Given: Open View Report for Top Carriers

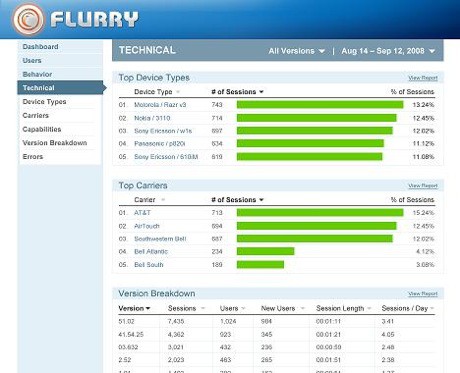Looking at the screenshot, I should pos(423,186).
